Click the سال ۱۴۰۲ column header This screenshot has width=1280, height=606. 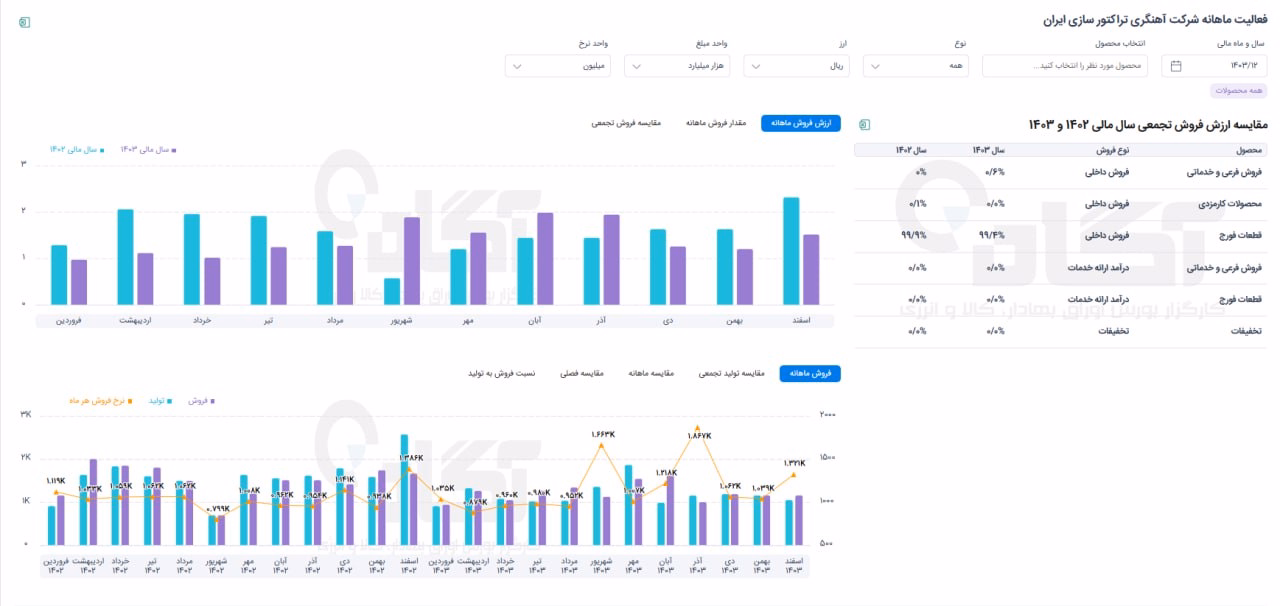point(910,150)
